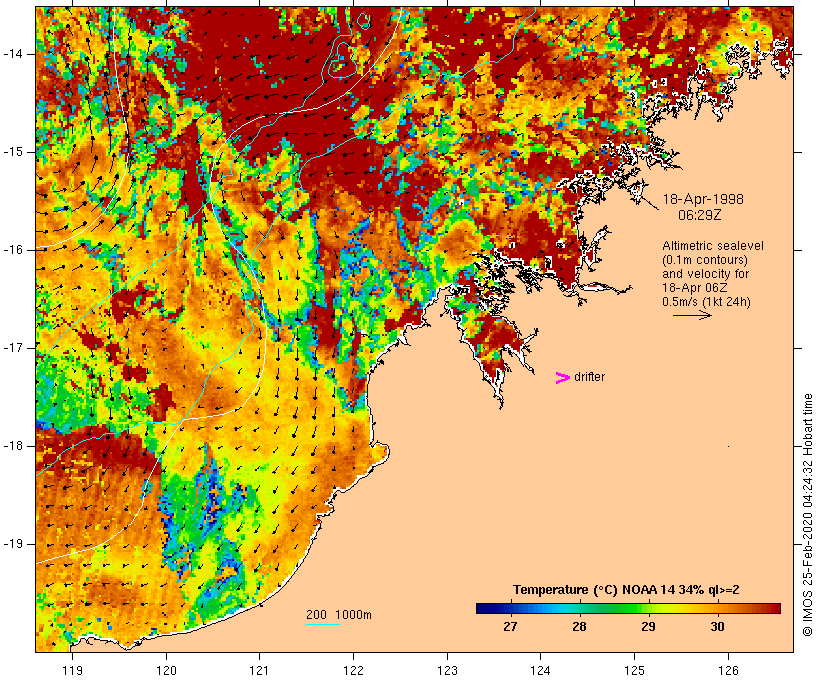Click the 'Altimetric sealevel' text line
Image resolution: width=820 pixels, height=680 pixels.
click(713, 246)
